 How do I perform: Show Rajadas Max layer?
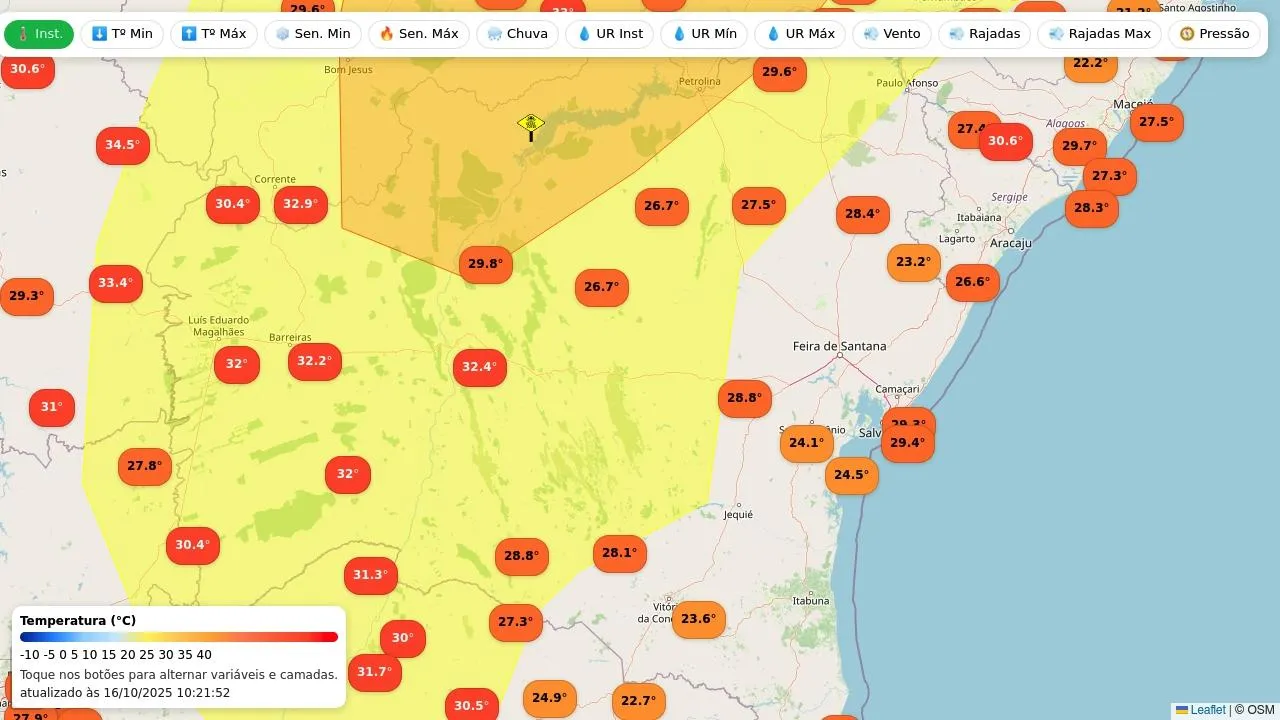[1099, 34]
